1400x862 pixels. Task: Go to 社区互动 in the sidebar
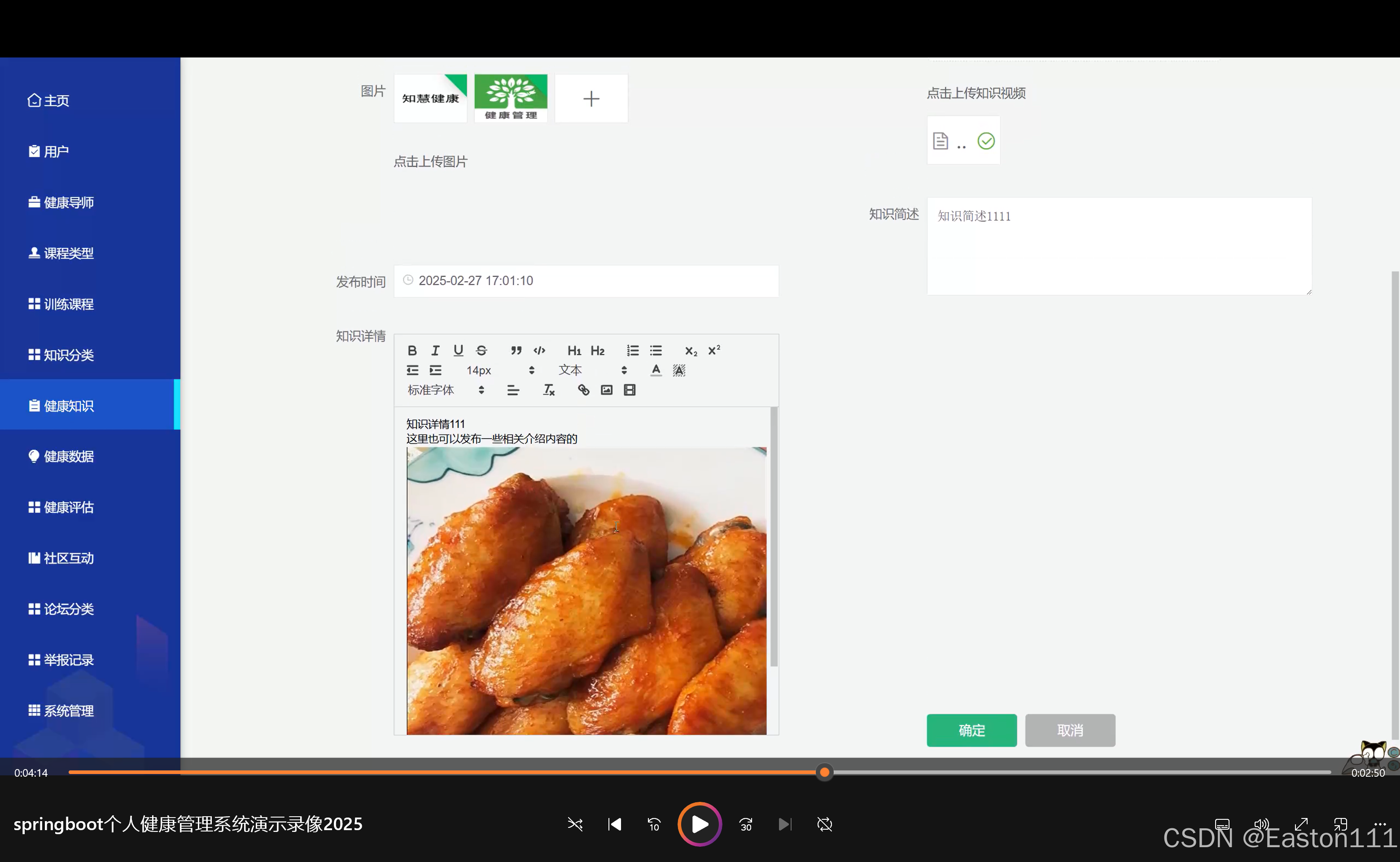(68, 558)
